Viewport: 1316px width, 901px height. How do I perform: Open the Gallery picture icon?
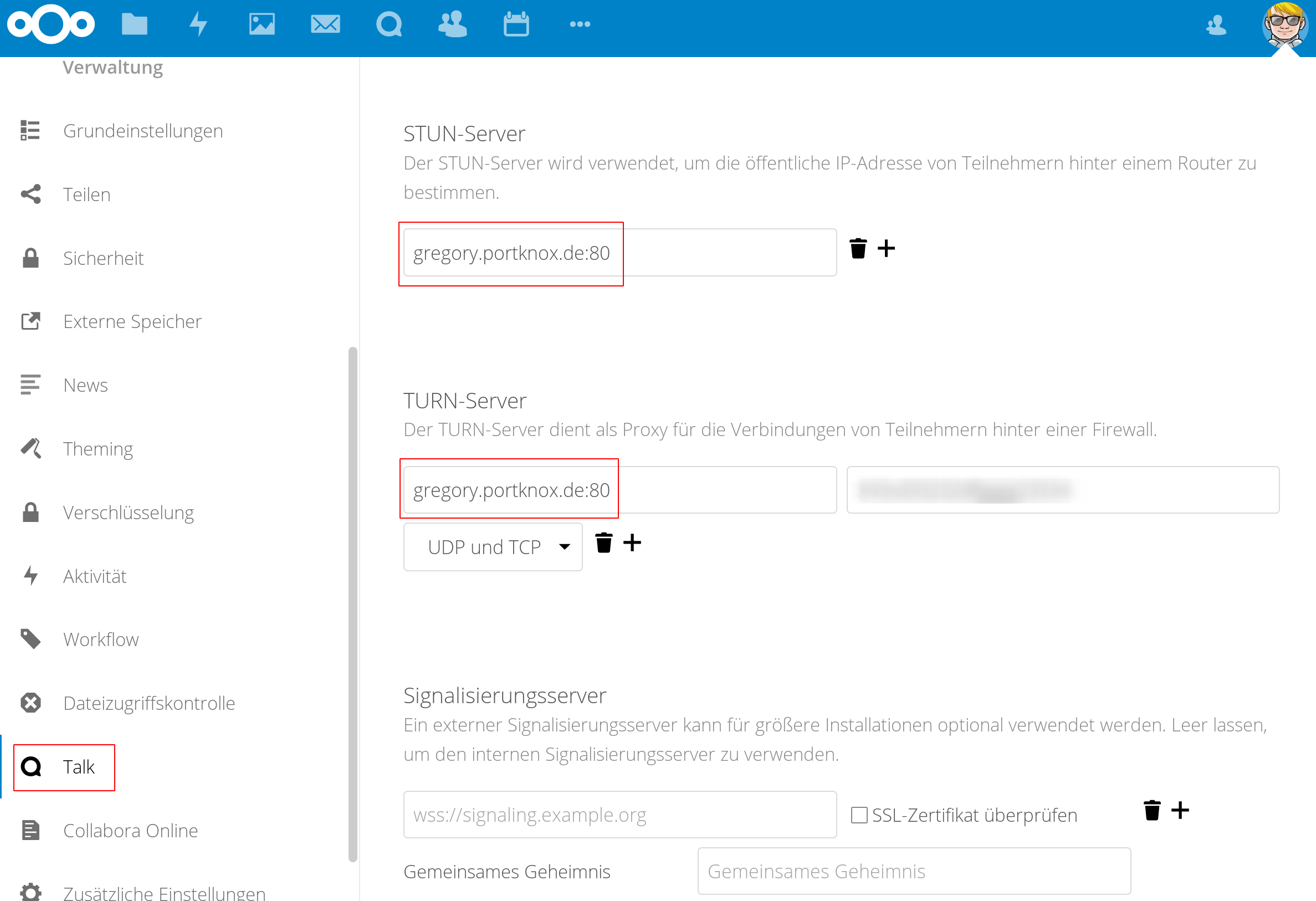[x=262, y=24]
